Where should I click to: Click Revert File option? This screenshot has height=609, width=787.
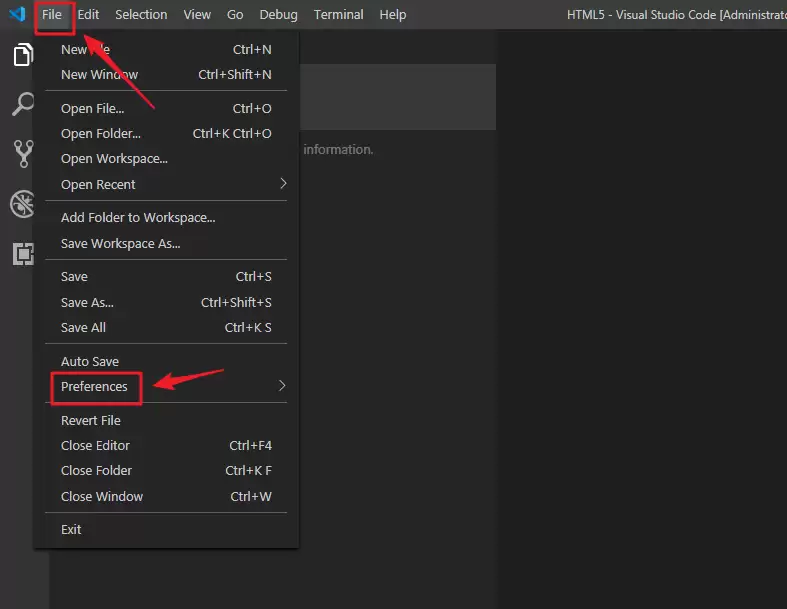tap(91, 420)
